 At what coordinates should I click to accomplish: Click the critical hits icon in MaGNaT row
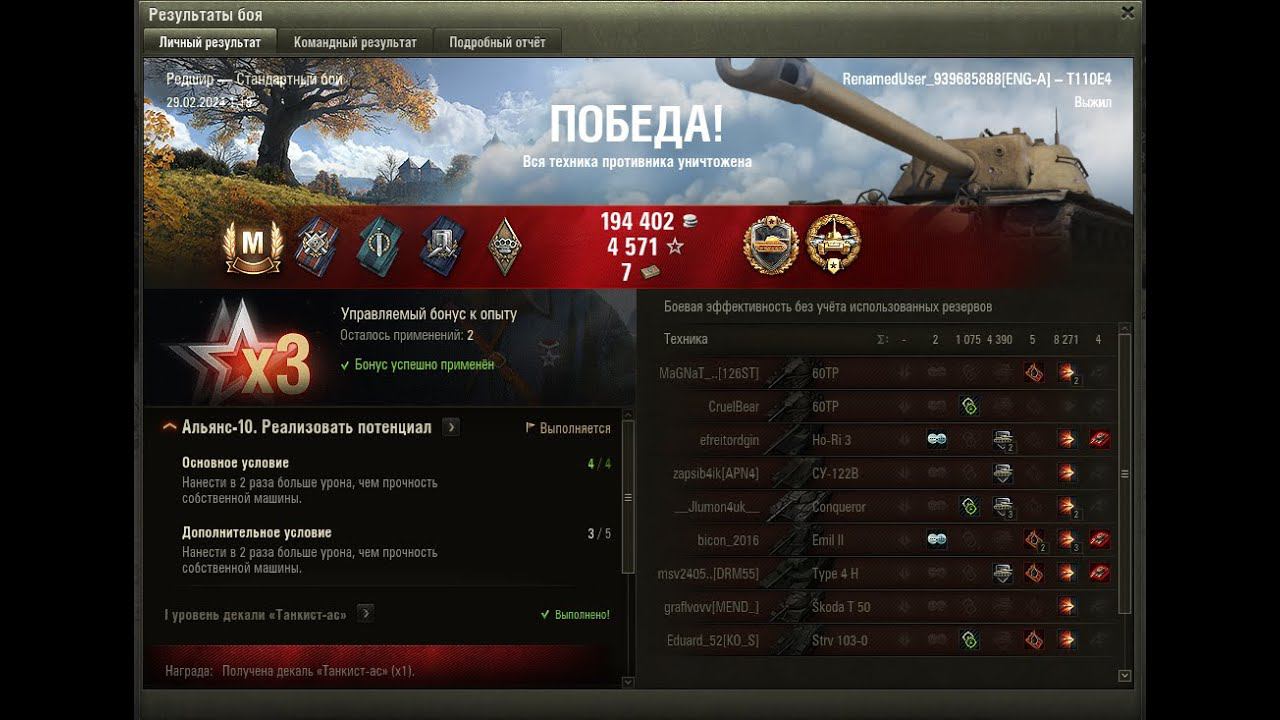(1034, 373)
